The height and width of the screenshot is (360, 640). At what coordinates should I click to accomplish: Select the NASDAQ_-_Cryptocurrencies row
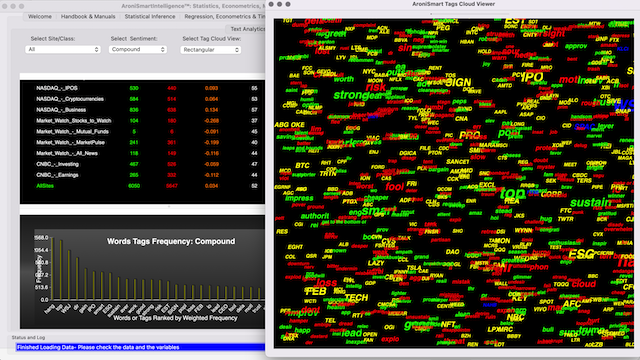tap(142, 99)
